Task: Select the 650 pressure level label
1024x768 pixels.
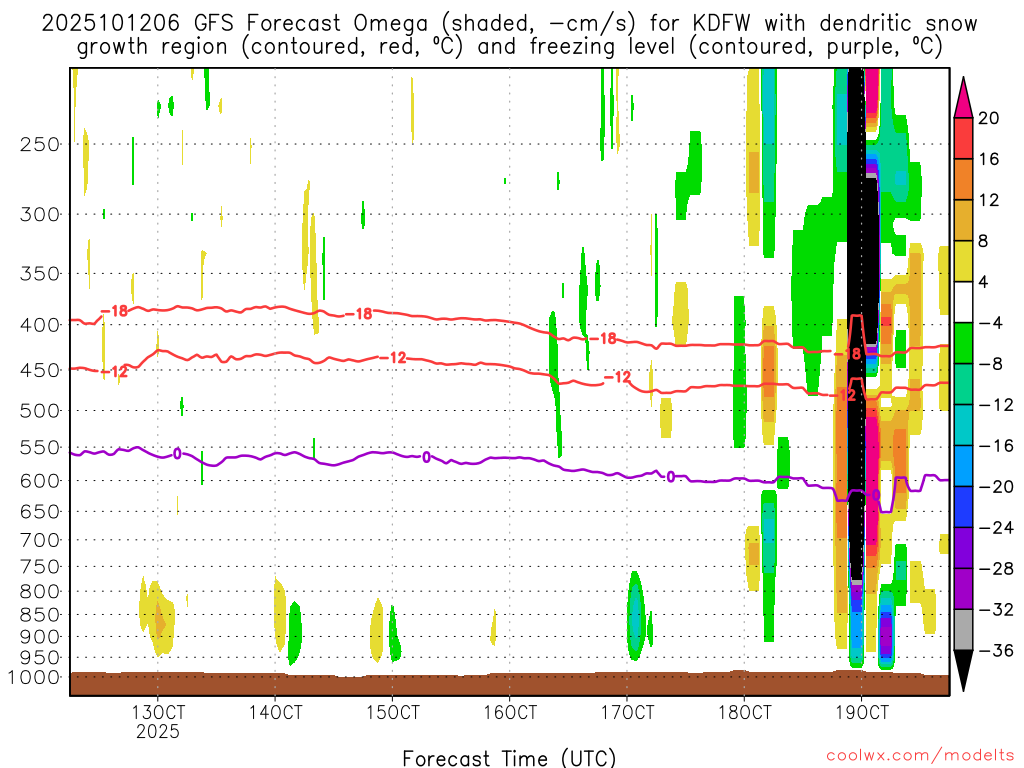Action: click(x=40, y=511)
